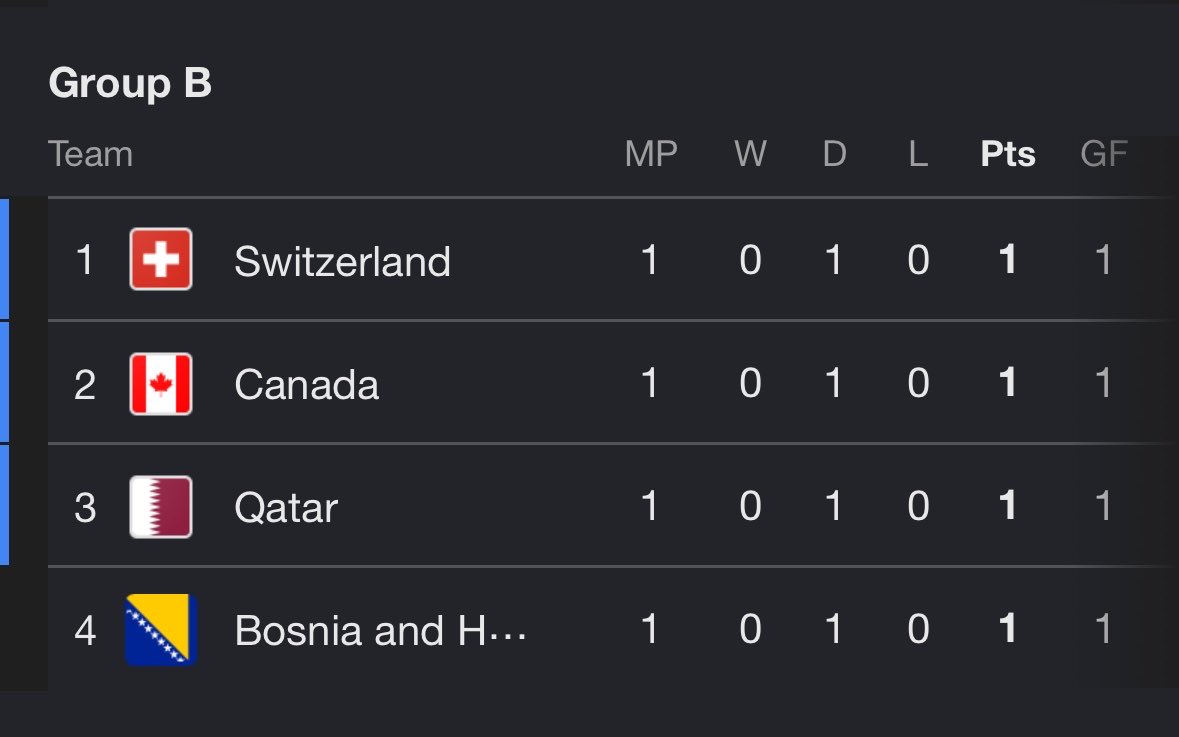Click the Canada flag icon
Viewport: 1179px width, 737px height.
click(x=161, y=384)
